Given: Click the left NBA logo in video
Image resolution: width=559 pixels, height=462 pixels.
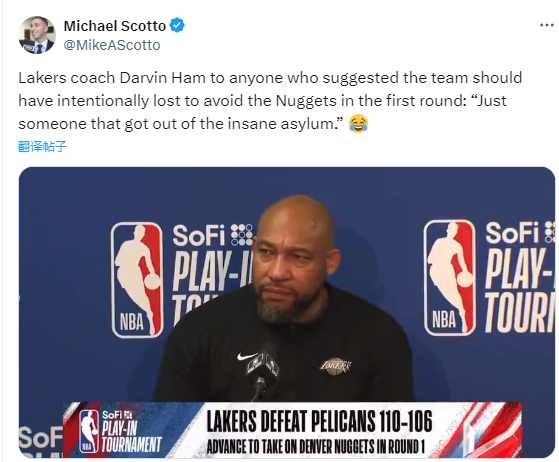Looking at the screenshot, I should point(137,280).
